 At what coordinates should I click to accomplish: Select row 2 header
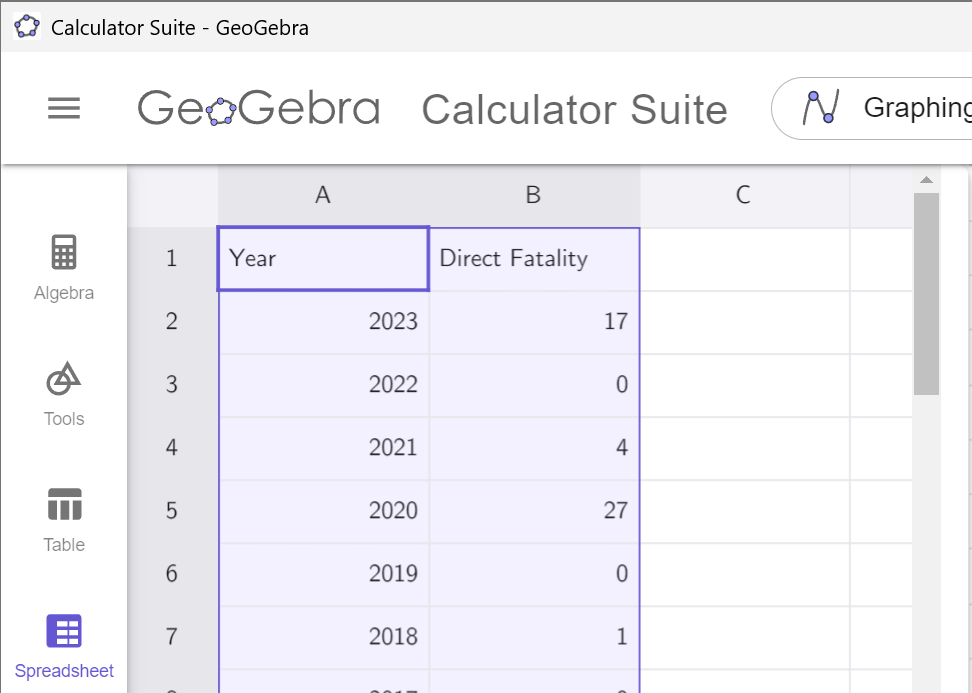tap(172, 322)
